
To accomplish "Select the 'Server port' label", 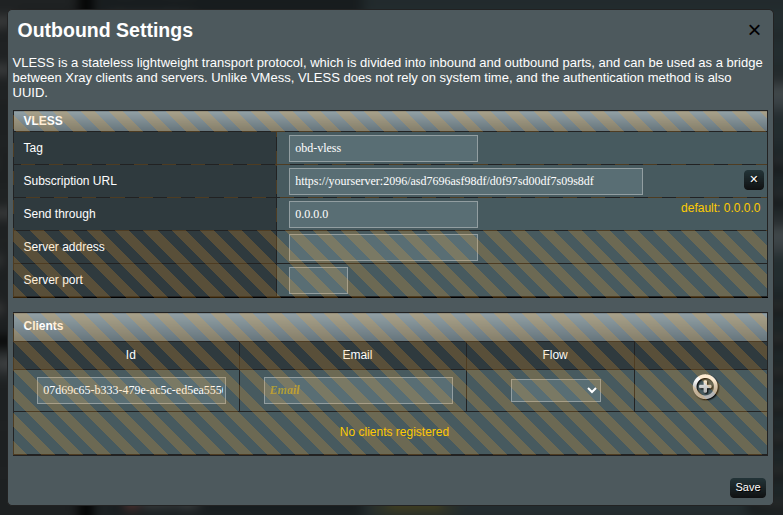I will point(53,280).
